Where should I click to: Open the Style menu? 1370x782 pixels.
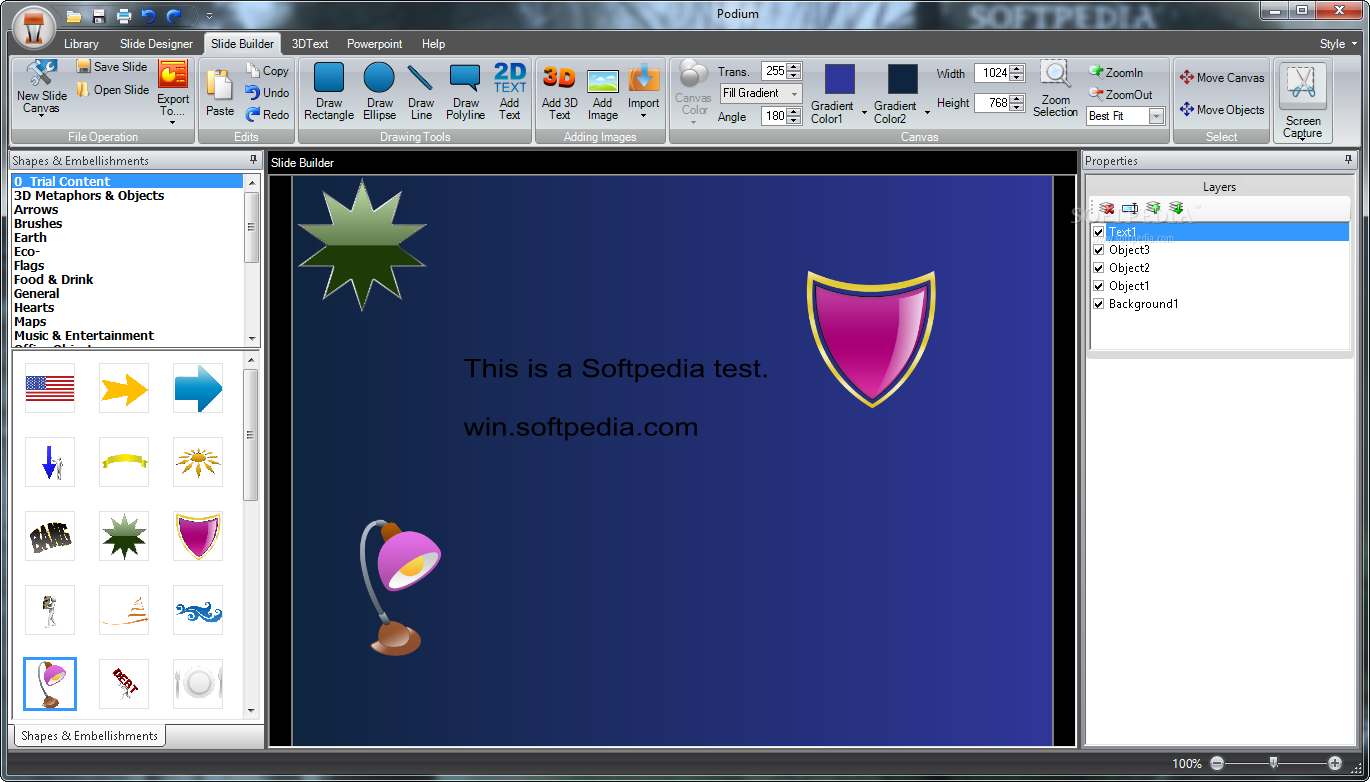point(1338,44)
